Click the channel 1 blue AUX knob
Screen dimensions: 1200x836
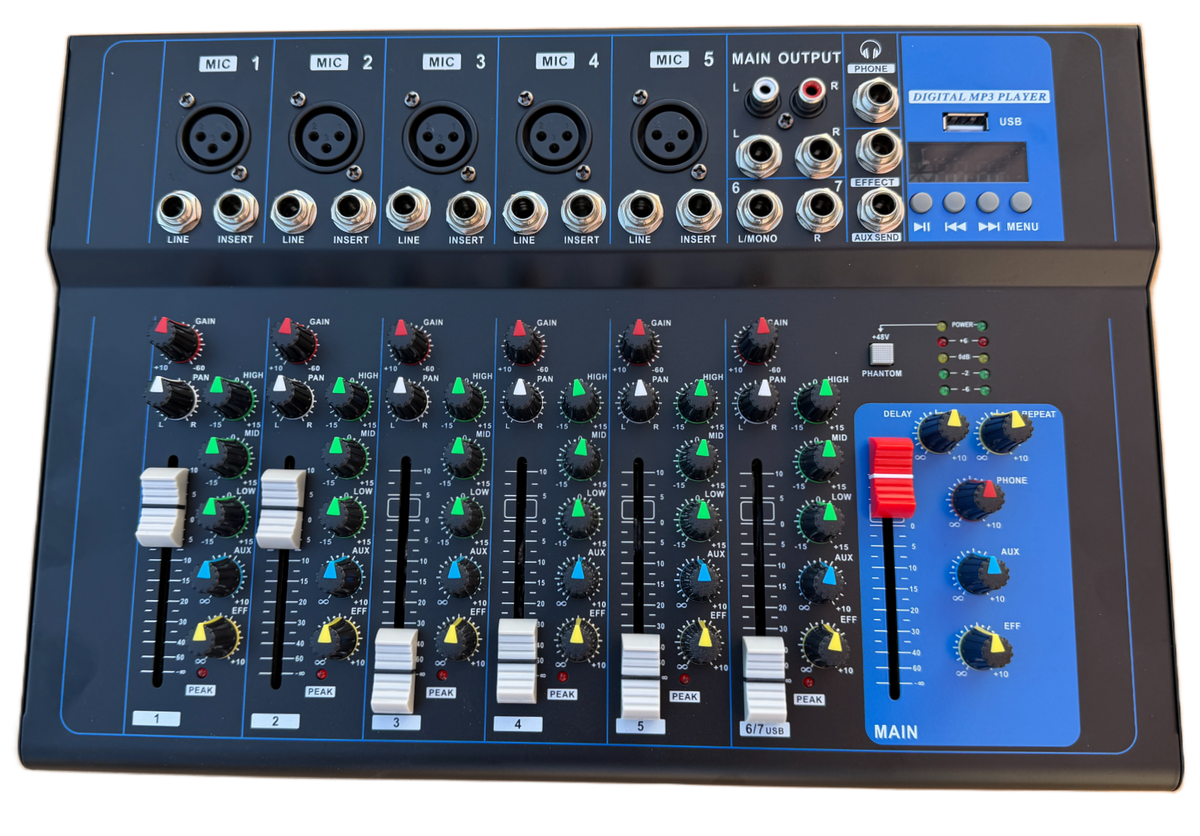pyautogui.click(x=219, y=577)
